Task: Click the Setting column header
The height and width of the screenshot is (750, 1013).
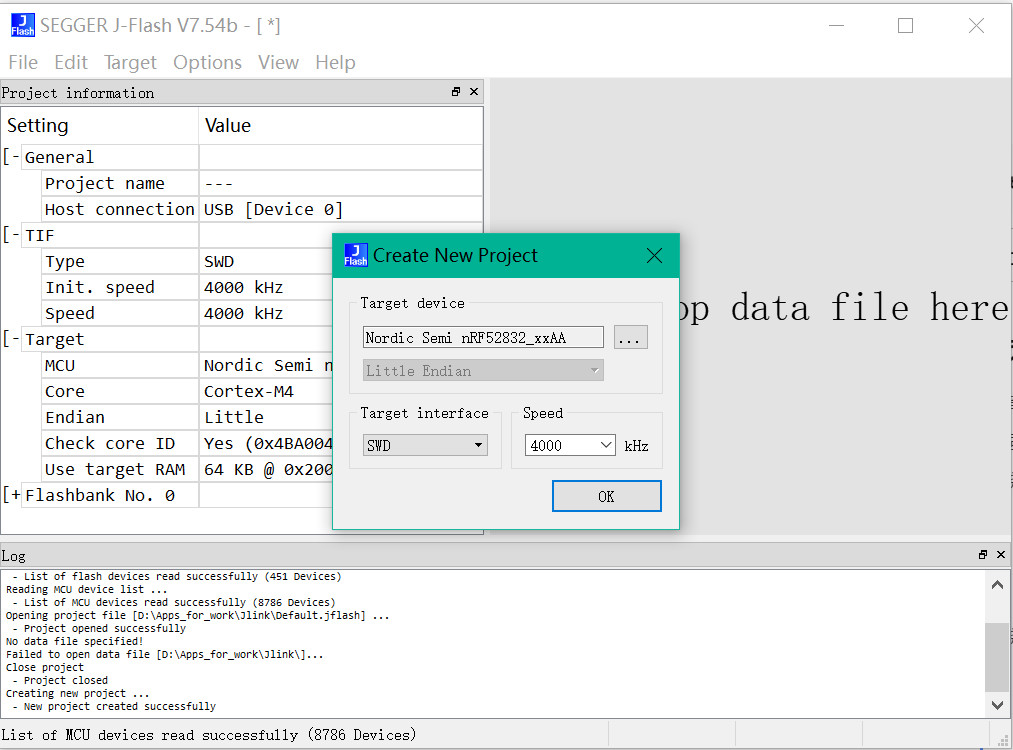Action: (x=100, y=125)
